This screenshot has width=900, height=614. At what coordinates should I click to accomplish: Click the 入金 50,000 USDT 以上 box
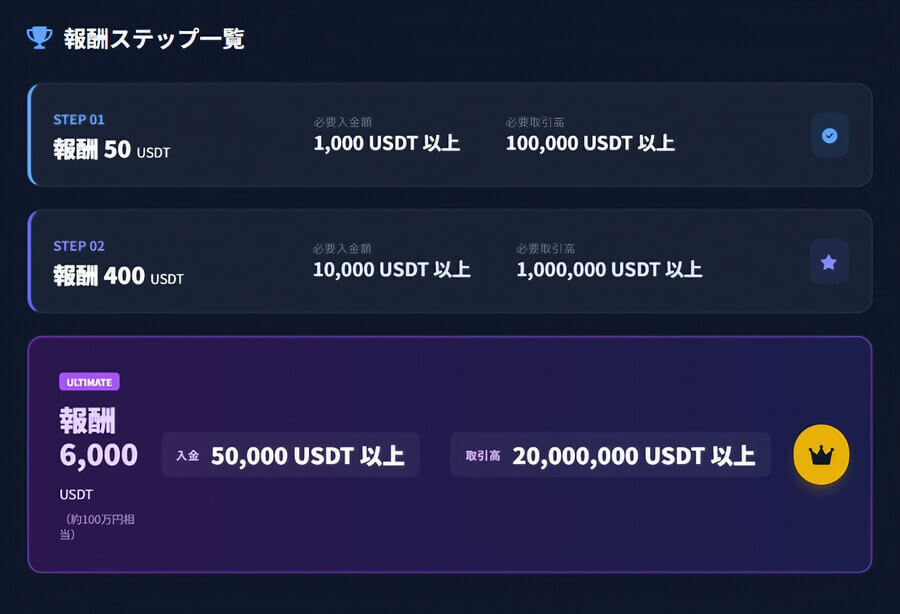(290, 455)
